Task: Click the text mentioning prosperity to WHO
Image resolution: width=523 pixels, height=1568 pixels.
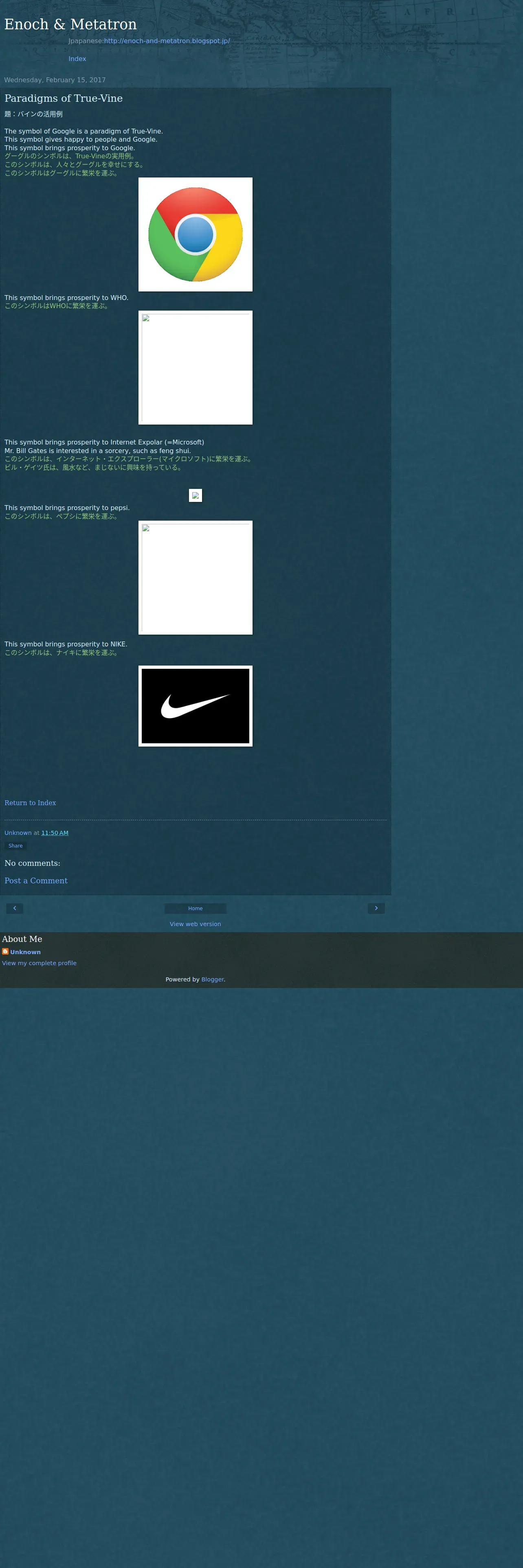Action: (66, 298)
